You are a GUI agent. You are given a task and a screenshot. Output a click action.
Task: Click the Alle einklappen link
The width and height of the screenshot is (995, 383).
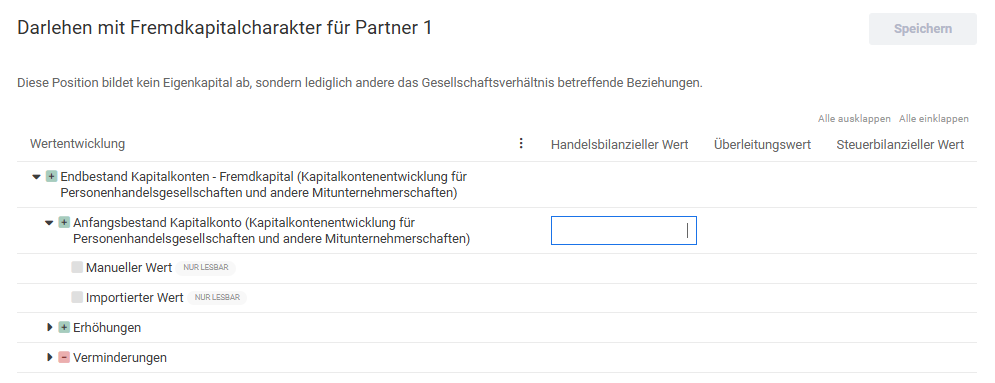tap(933, 119)
